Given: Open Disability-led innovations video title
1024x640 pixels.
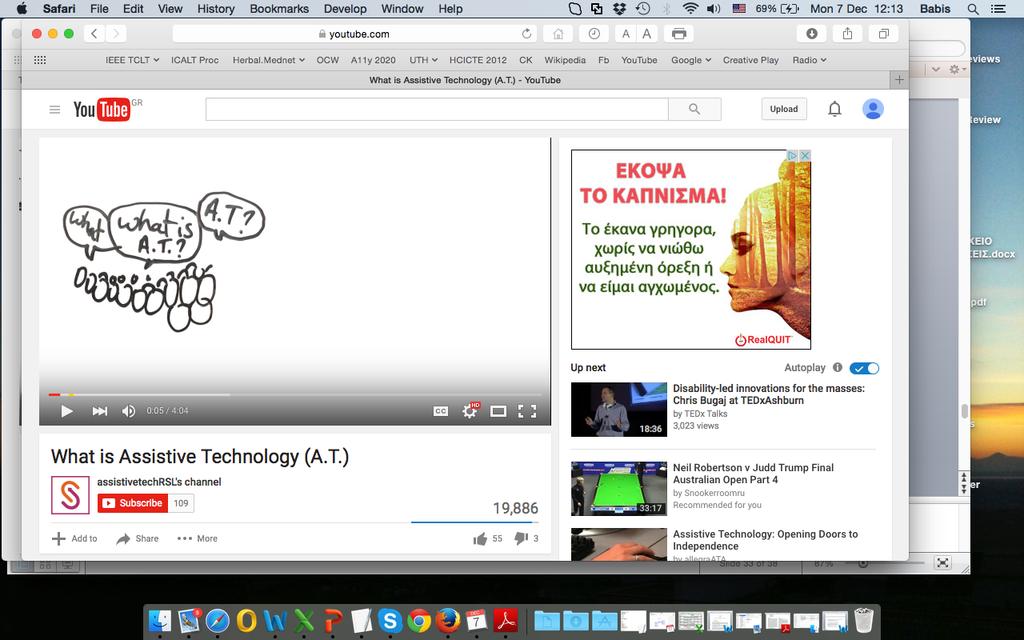Looking at the screenshot, I should point(769,394).
